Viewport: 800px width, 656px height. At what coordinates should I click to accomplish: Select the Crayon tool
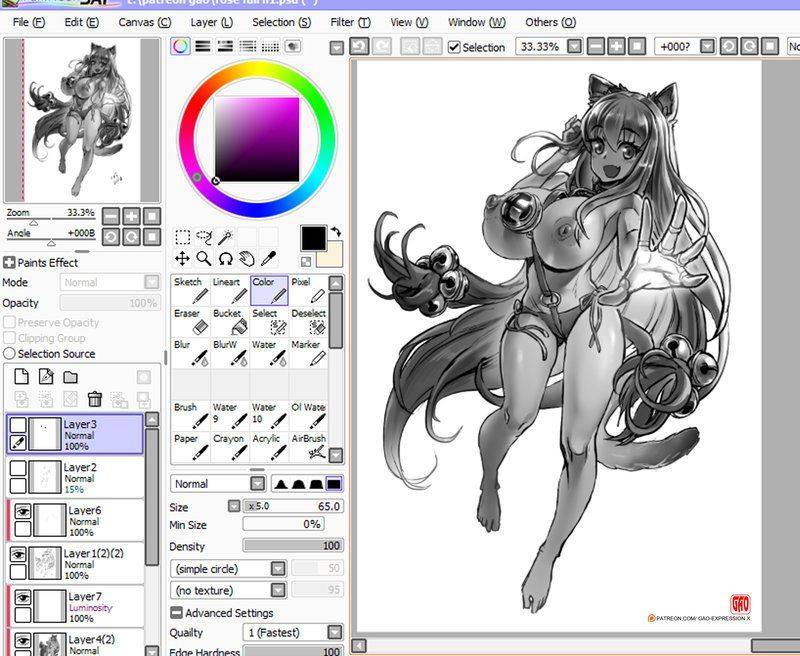point(230,446)
